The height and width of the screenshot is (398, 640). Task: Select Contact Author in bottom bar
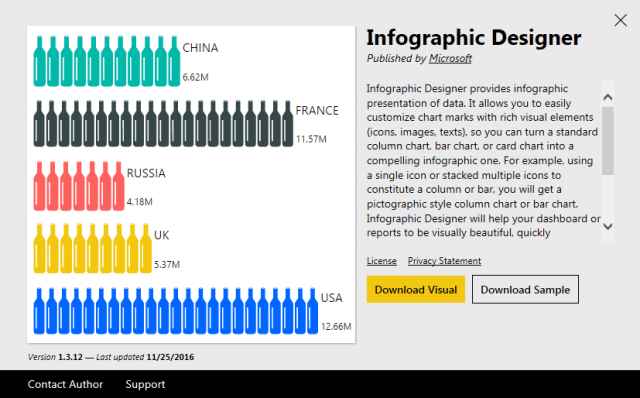tap(65, 384)
